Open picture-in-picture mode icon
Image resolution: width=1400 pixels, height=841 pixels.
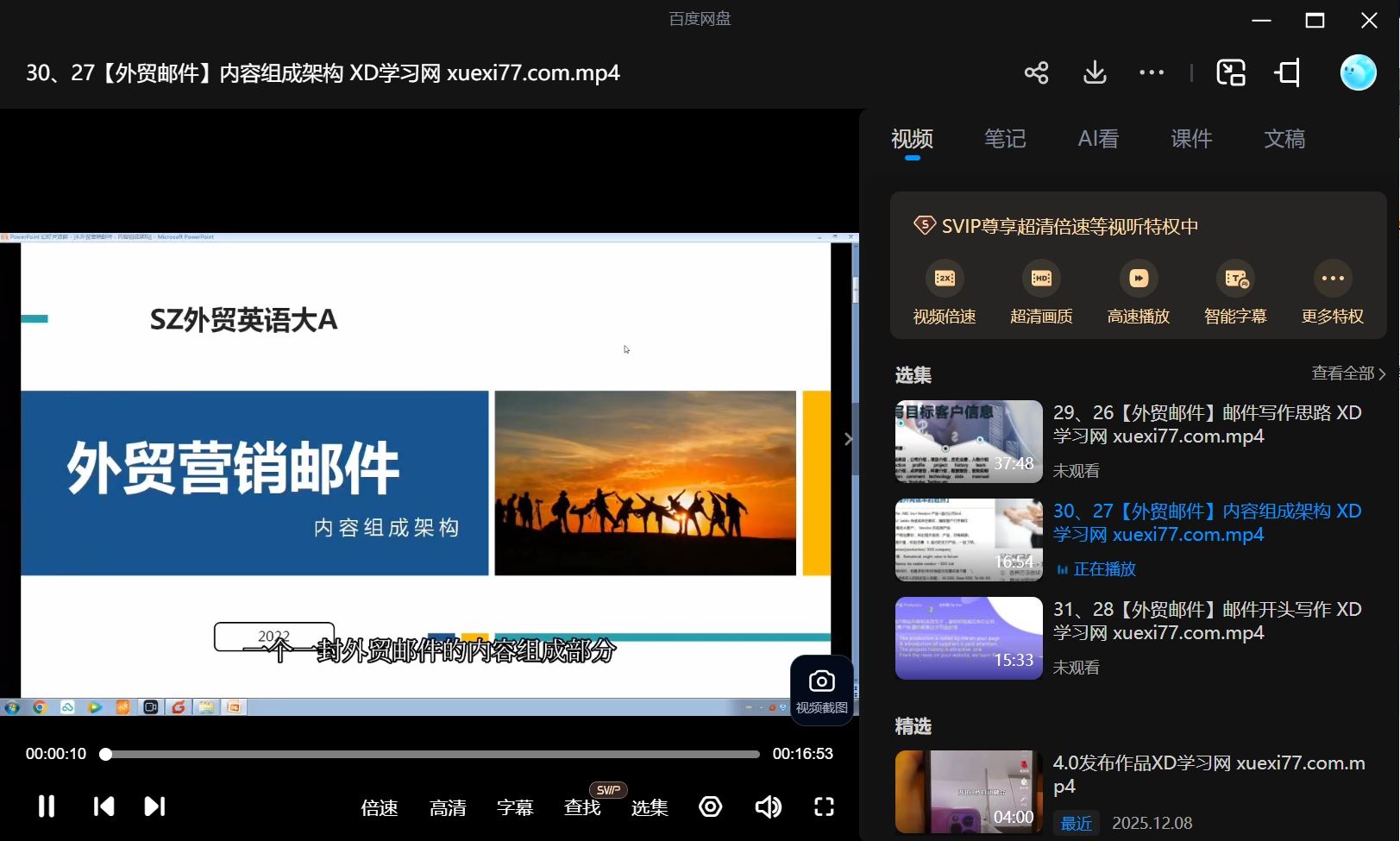1231,72
